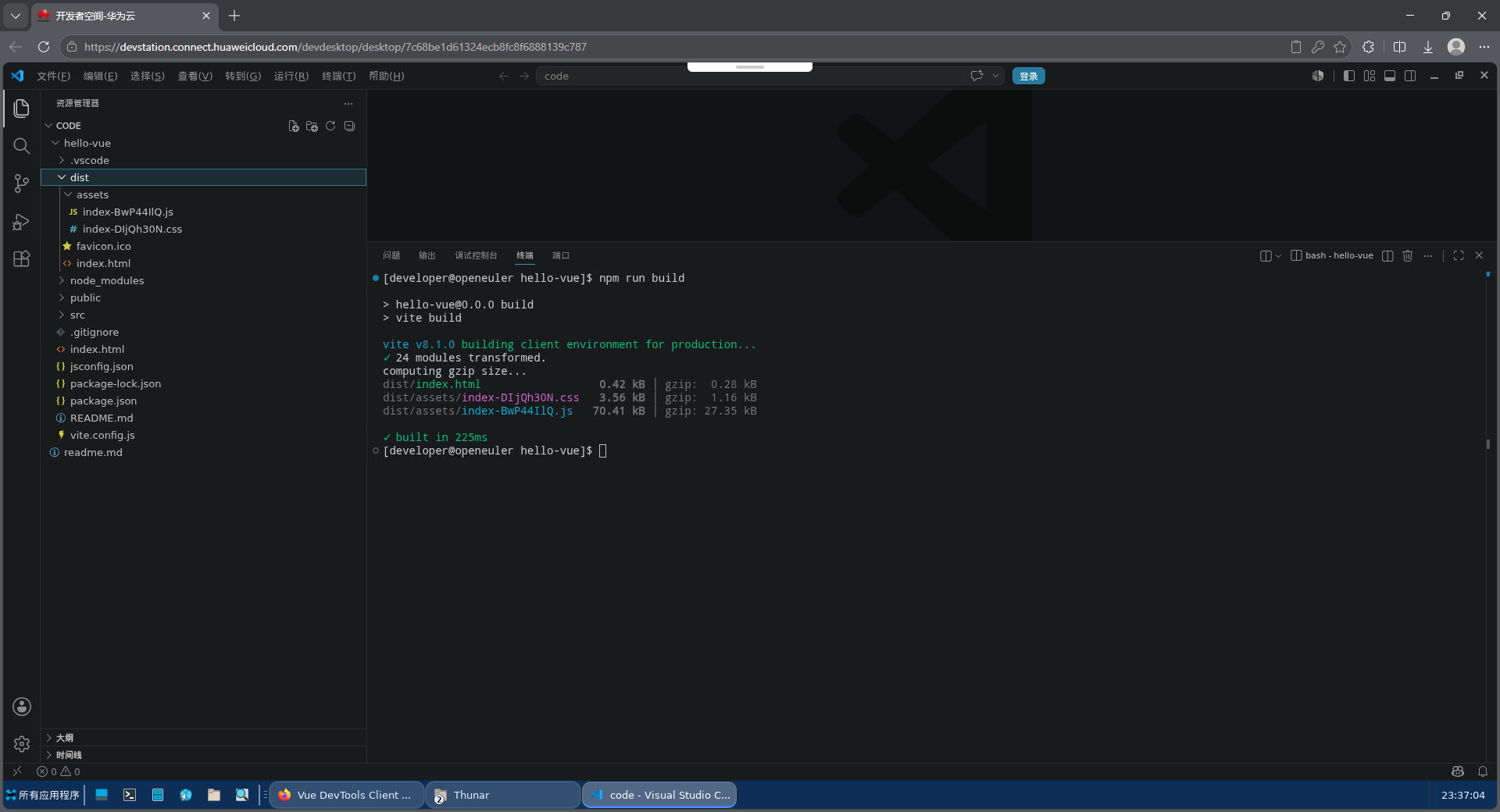
Task: Open notifications bell in status bar
Action: pos(1483,771)
